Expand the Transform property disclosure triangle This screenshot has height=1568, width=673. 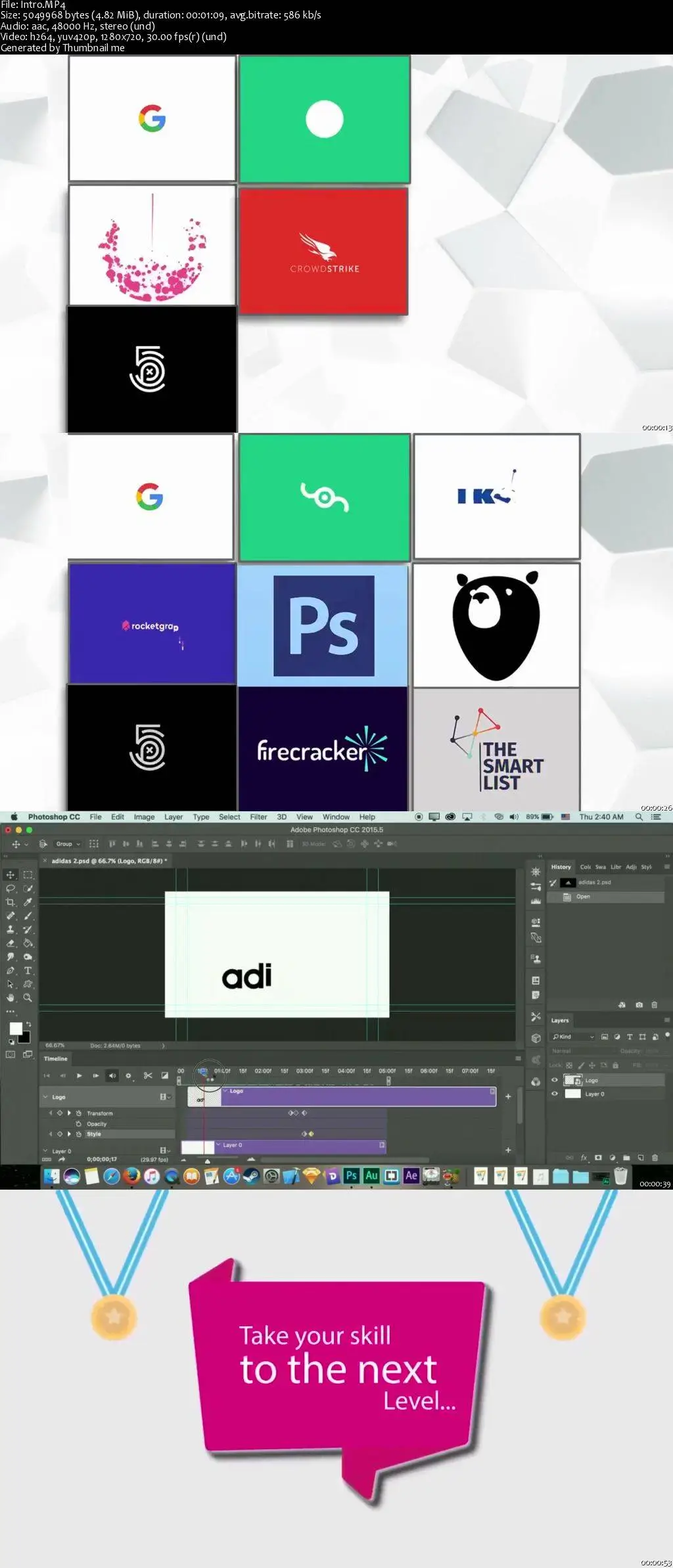(69, 1113)
